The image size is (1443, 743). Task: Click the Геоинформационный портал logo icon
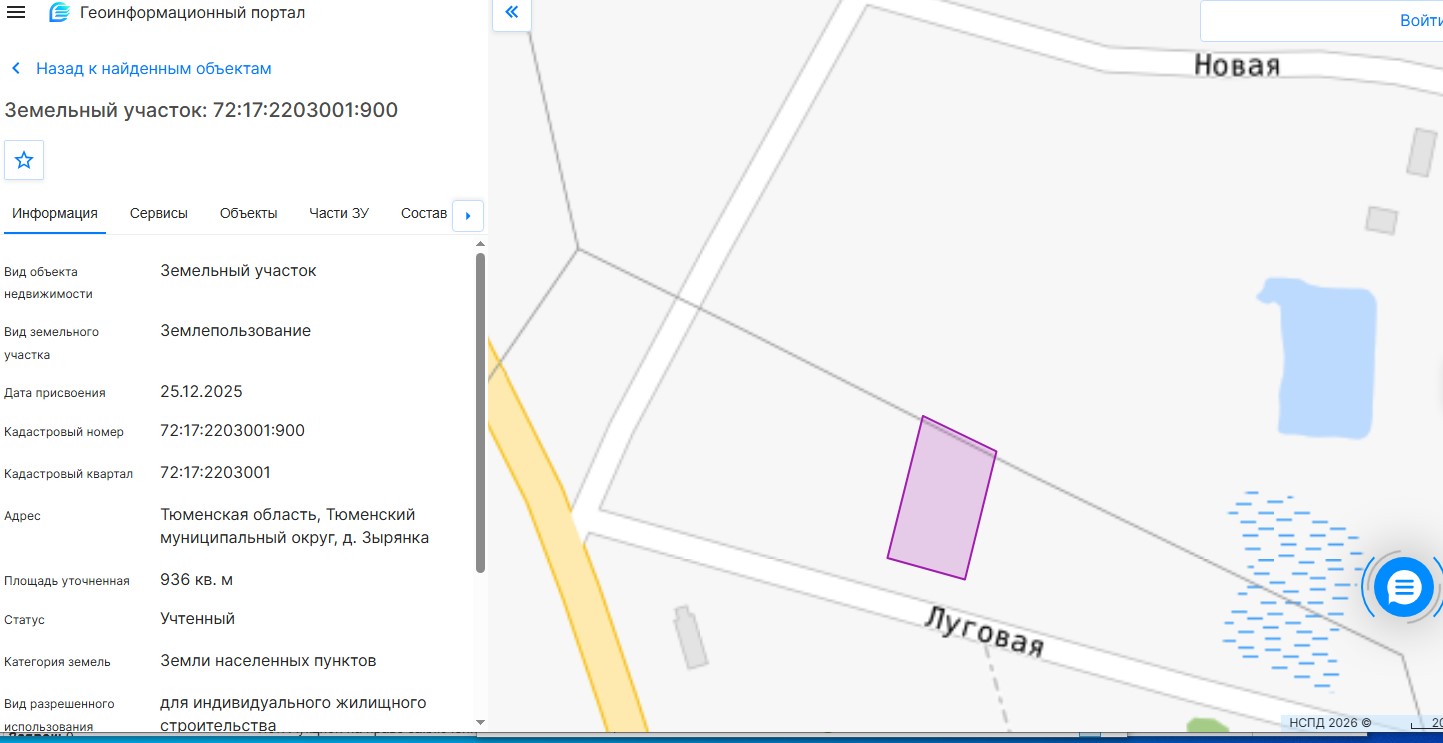[60, 13]
